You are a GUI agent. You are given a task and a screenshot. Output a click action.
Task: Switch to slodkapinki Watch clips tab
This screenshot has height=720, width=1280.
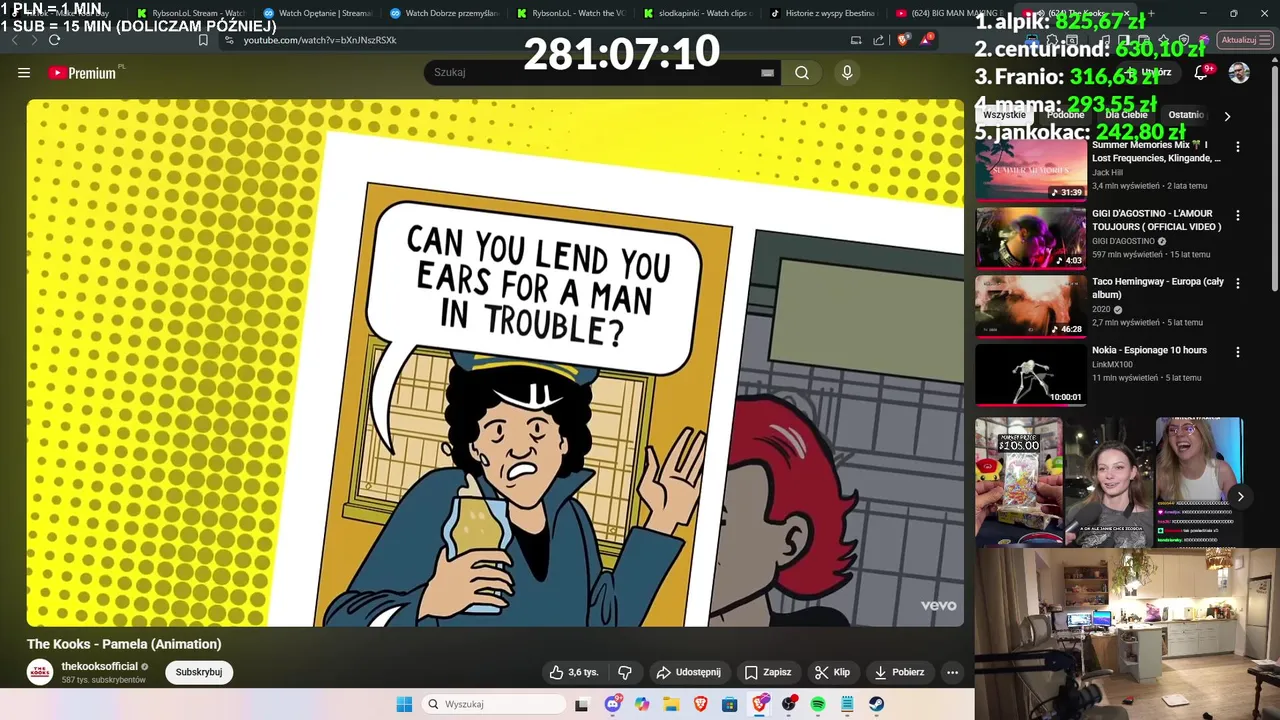(697, 13)
